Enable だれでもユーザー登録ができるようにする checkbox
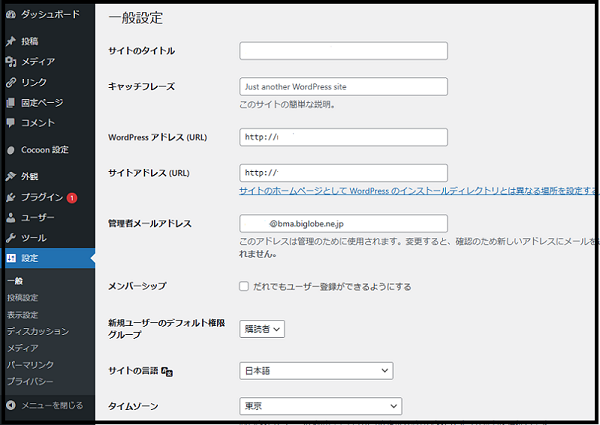The width and height of the screenshot is (600, 425). [x=244, y=286]
